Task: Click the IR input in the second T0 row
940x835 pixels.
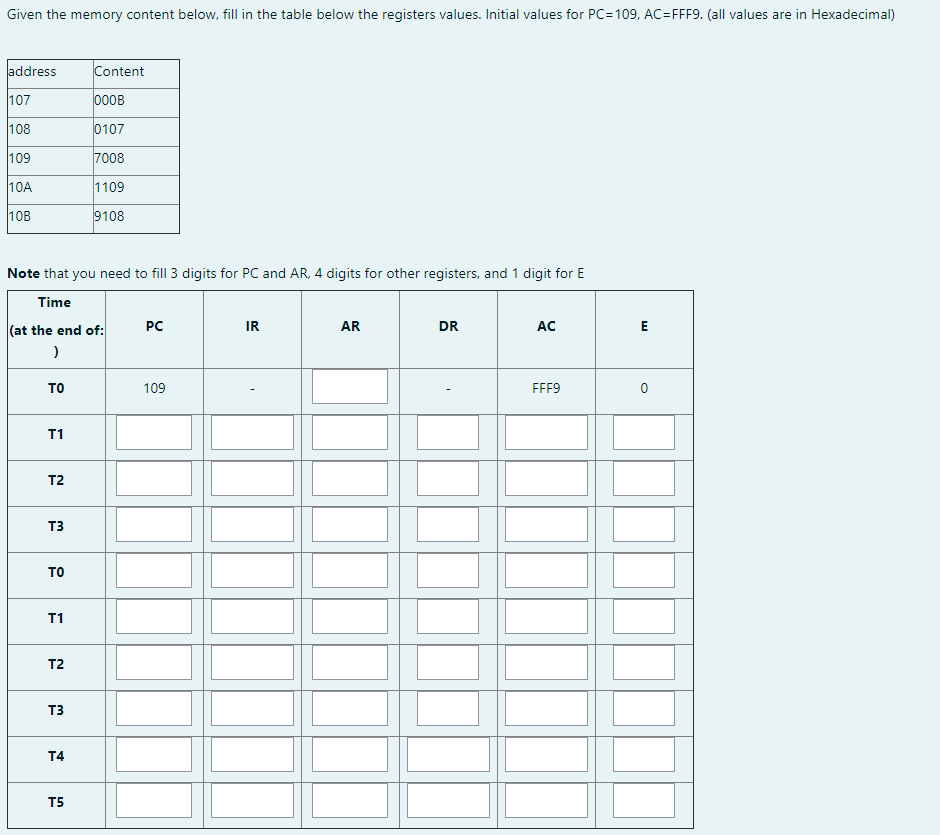Action: (252, 570)
